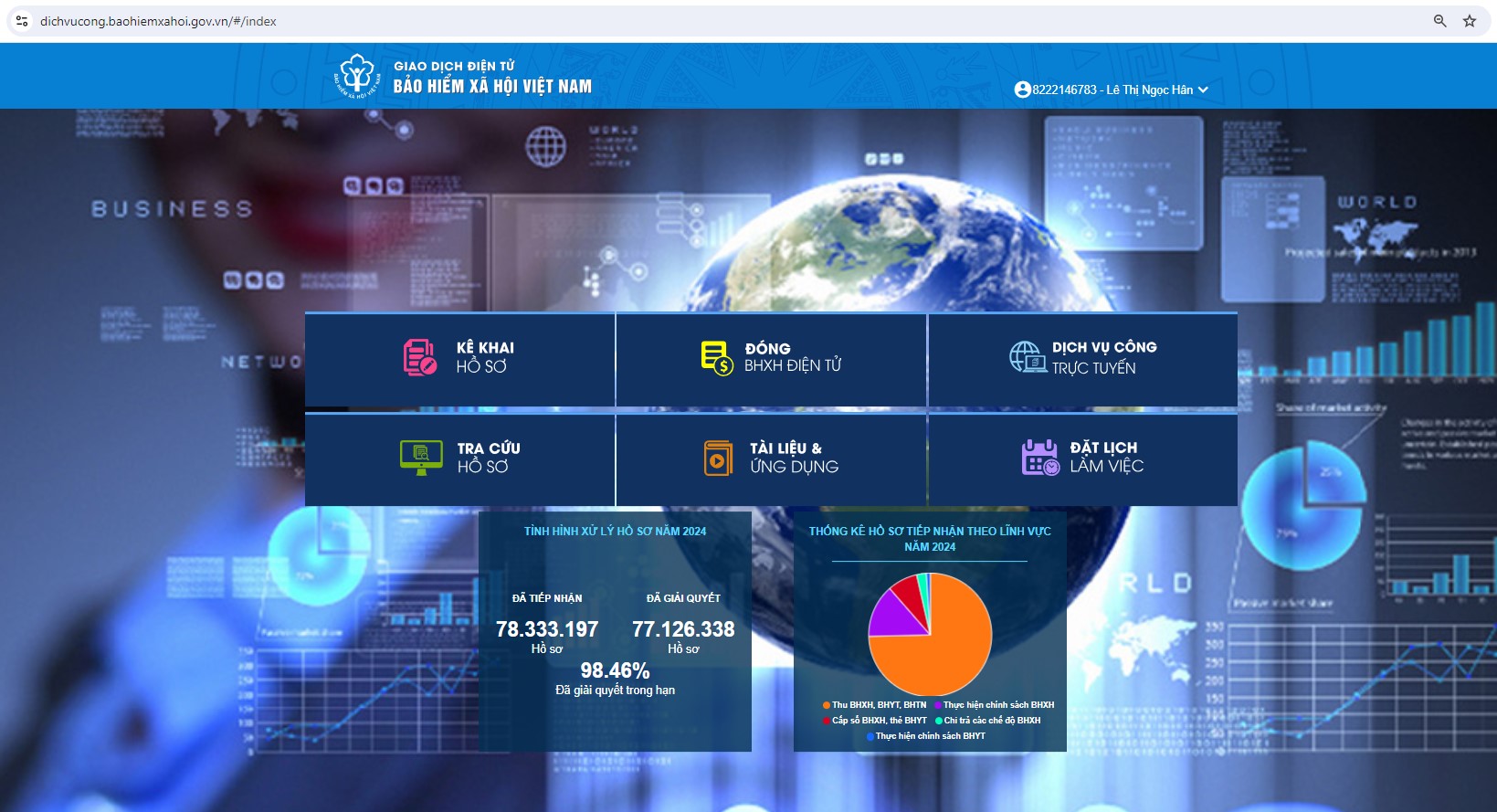Click the 78.333.197 received count
Screen dimensions: 1497x812
(547, 629)
